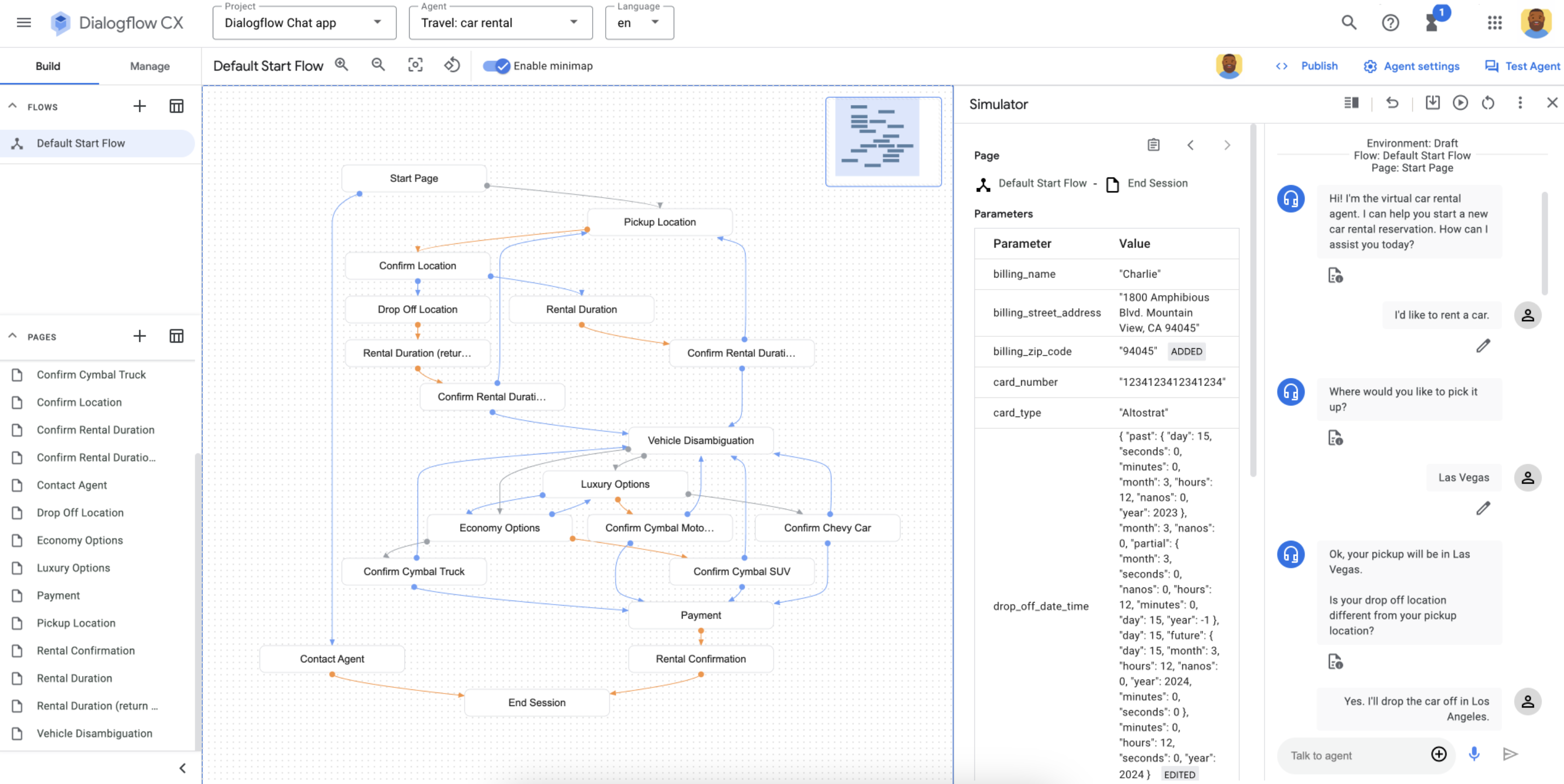The width and height of the screenshot is (1564, 784).
Task: Send message to agent
Action: click(1510, 754)
